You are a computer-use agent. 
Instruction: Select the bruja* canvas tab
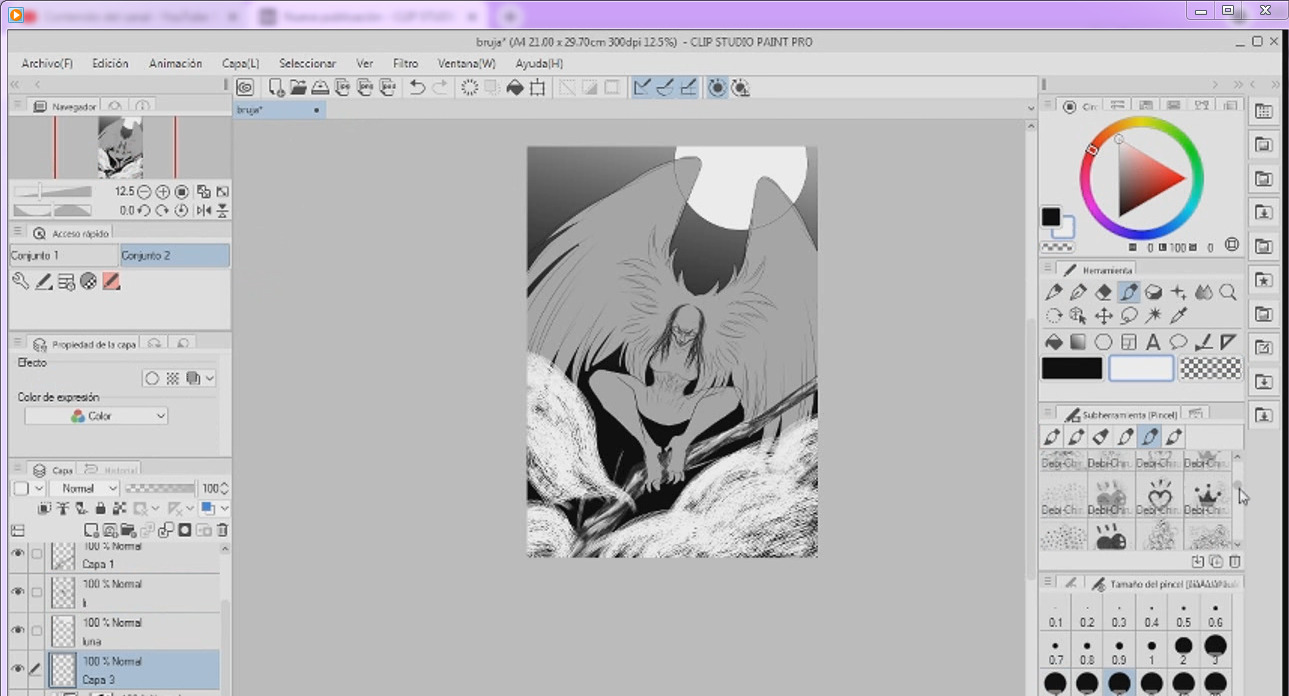click(279, 110)
